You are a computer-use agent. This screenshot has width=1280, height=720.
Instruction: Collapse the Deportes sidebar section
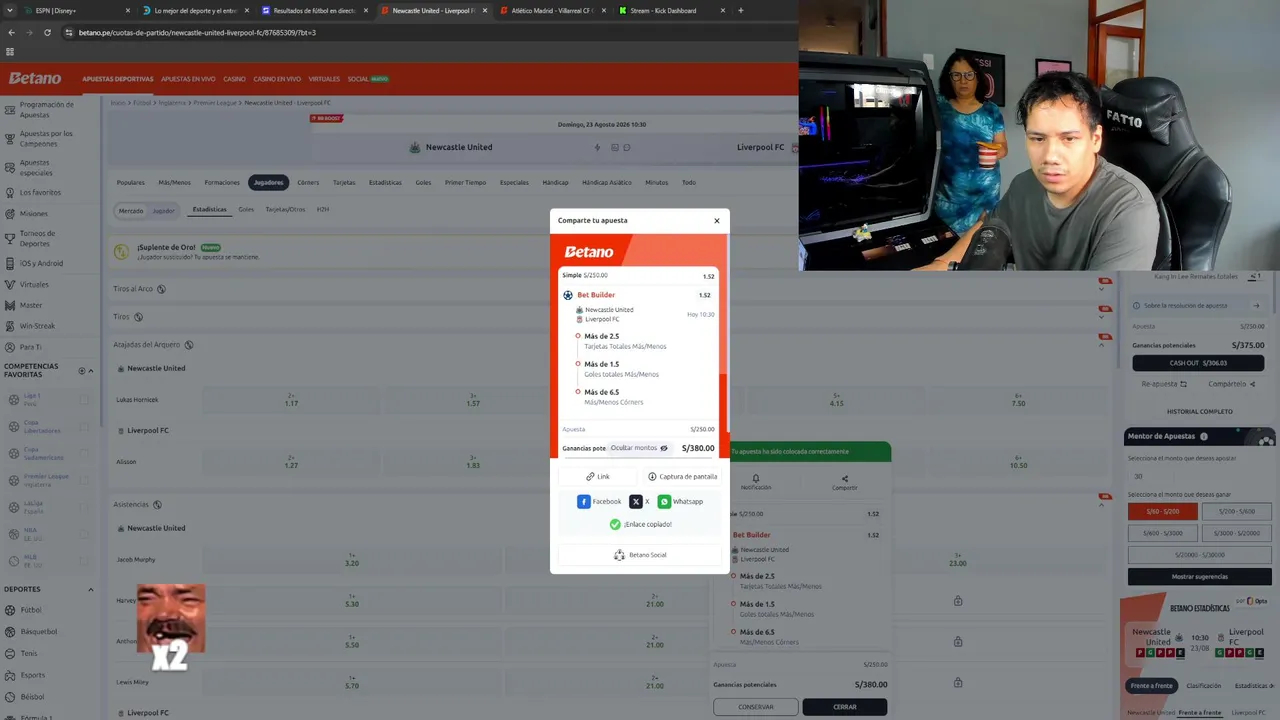pyautogui.click(x=91, y=589)
